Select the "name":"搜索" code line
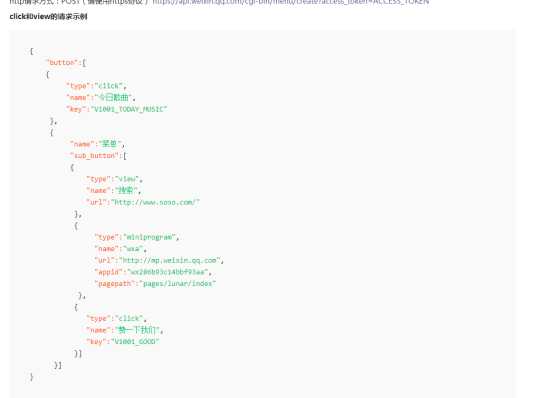554x398 pixels. click(114, 191)
